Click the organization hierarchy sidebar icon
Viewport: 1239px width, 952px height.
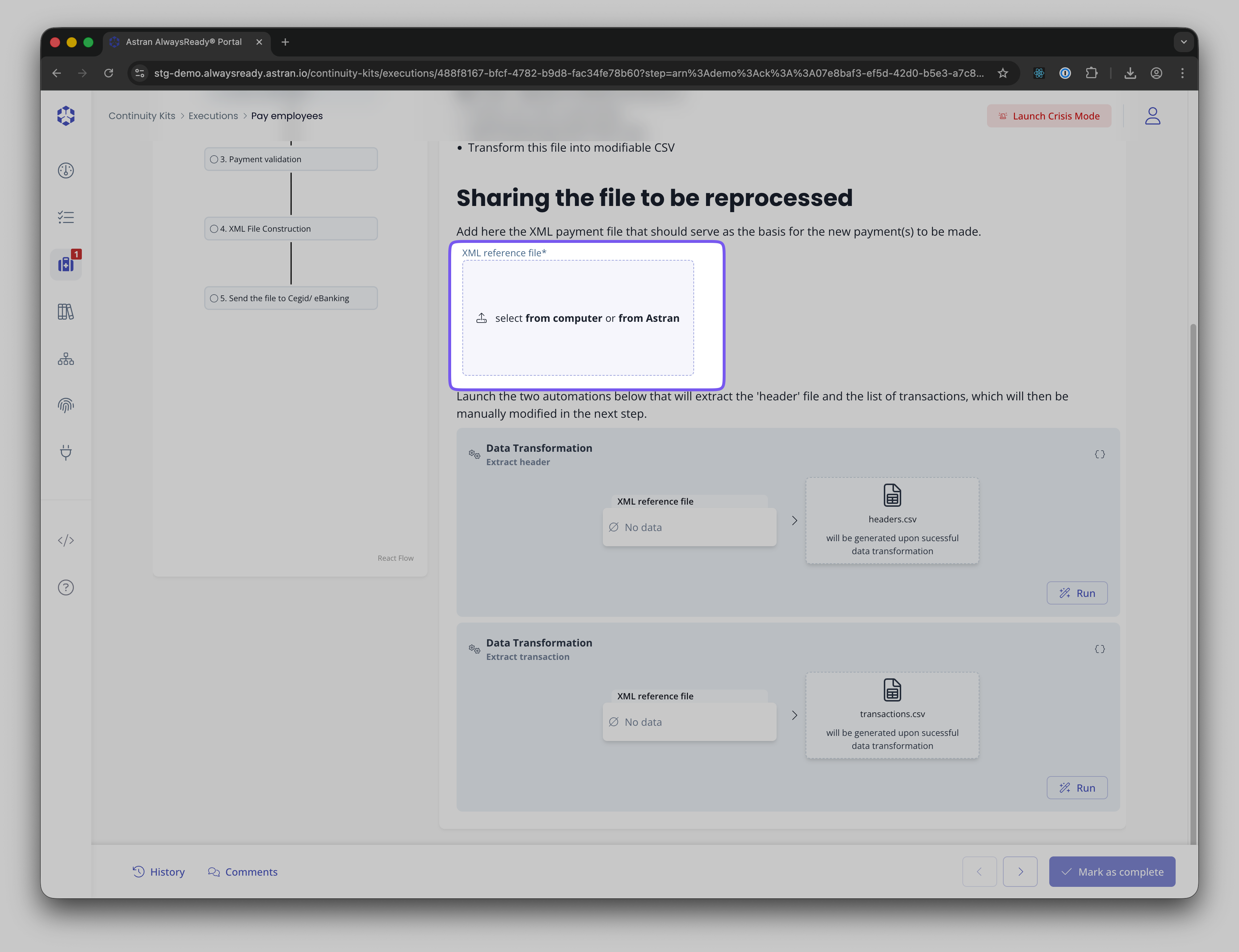click(66, 359)
